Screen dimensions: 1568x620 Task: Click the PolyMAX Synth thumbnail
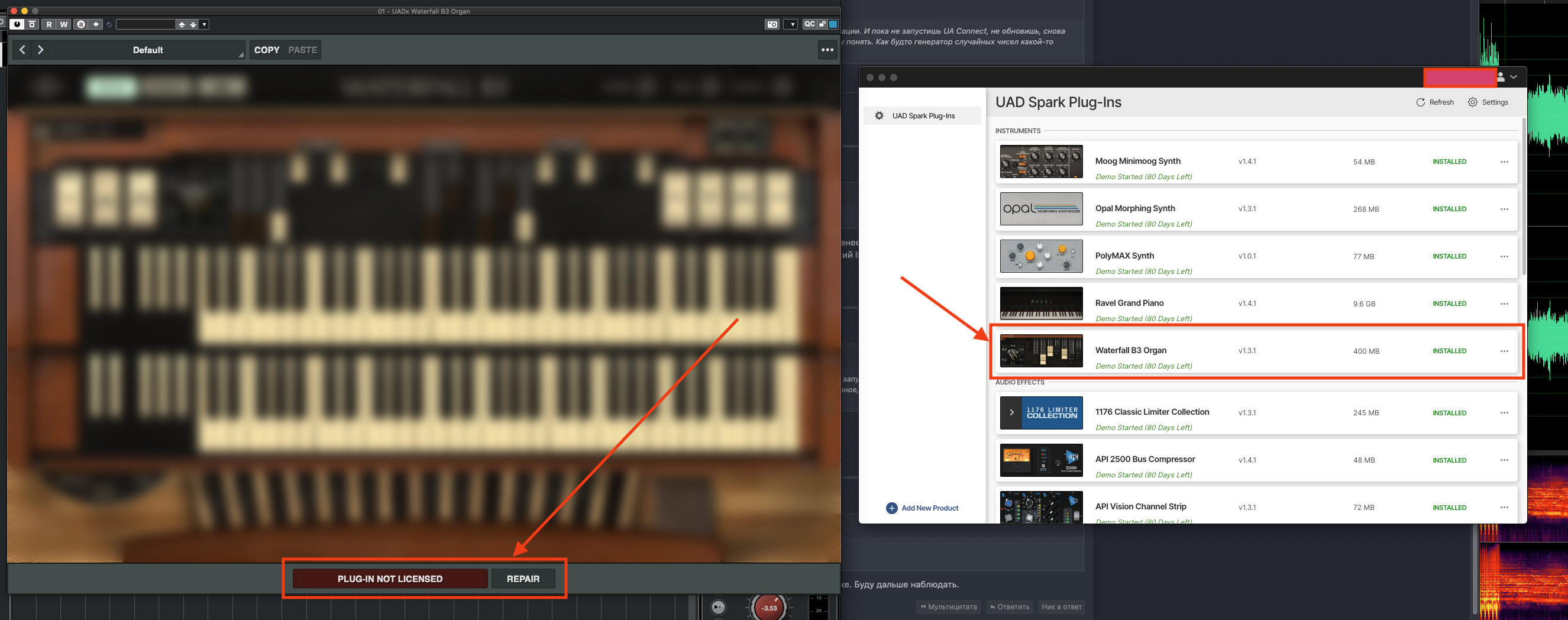point(1041,256)
